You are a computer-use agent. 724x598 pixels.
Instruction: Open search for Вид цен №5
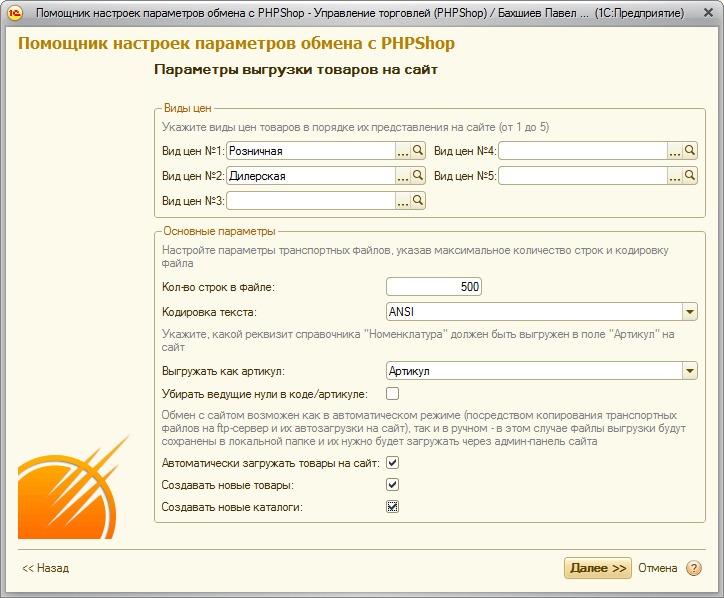690,175
